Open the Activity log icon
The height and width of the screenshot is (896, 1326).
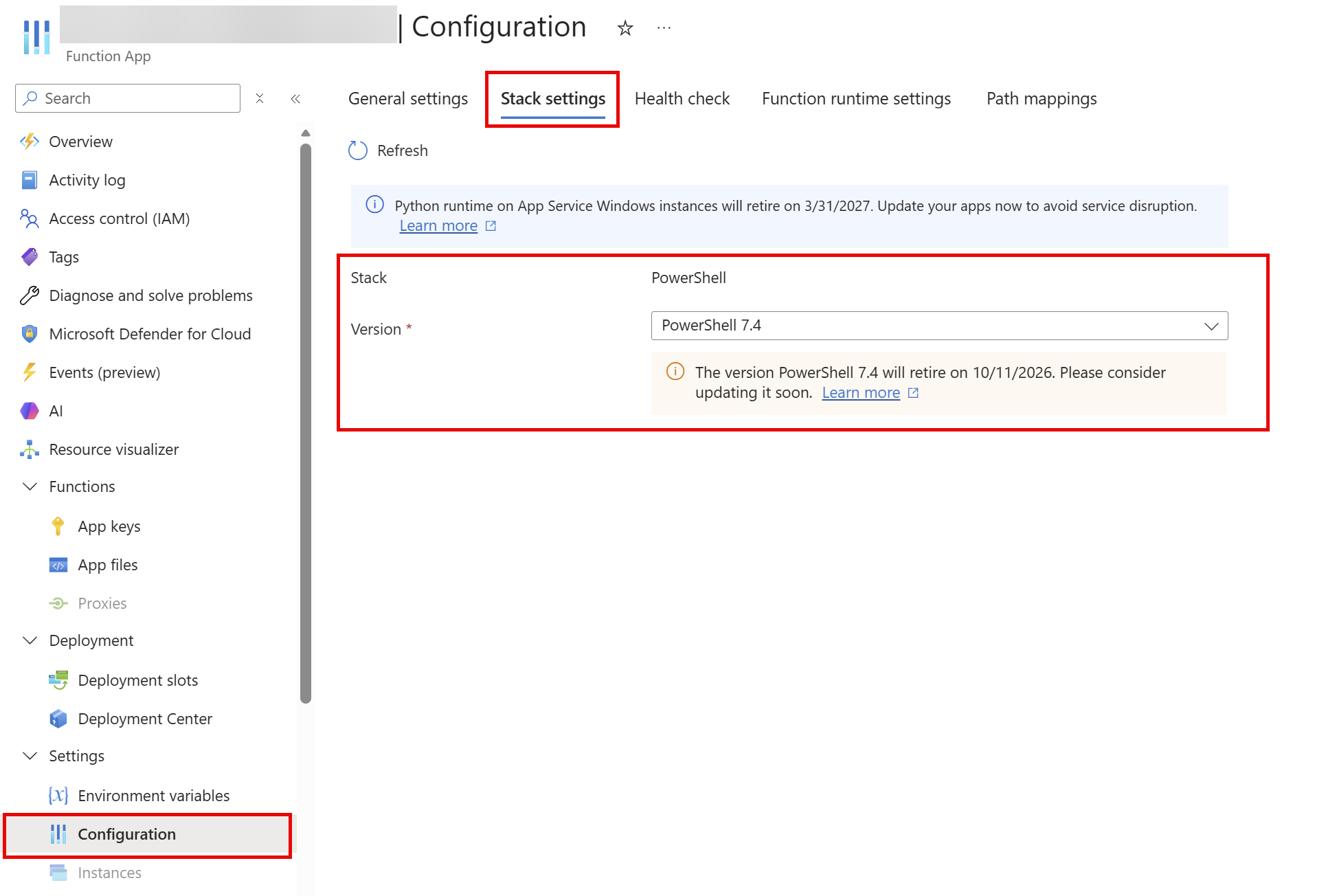[30, 180]
